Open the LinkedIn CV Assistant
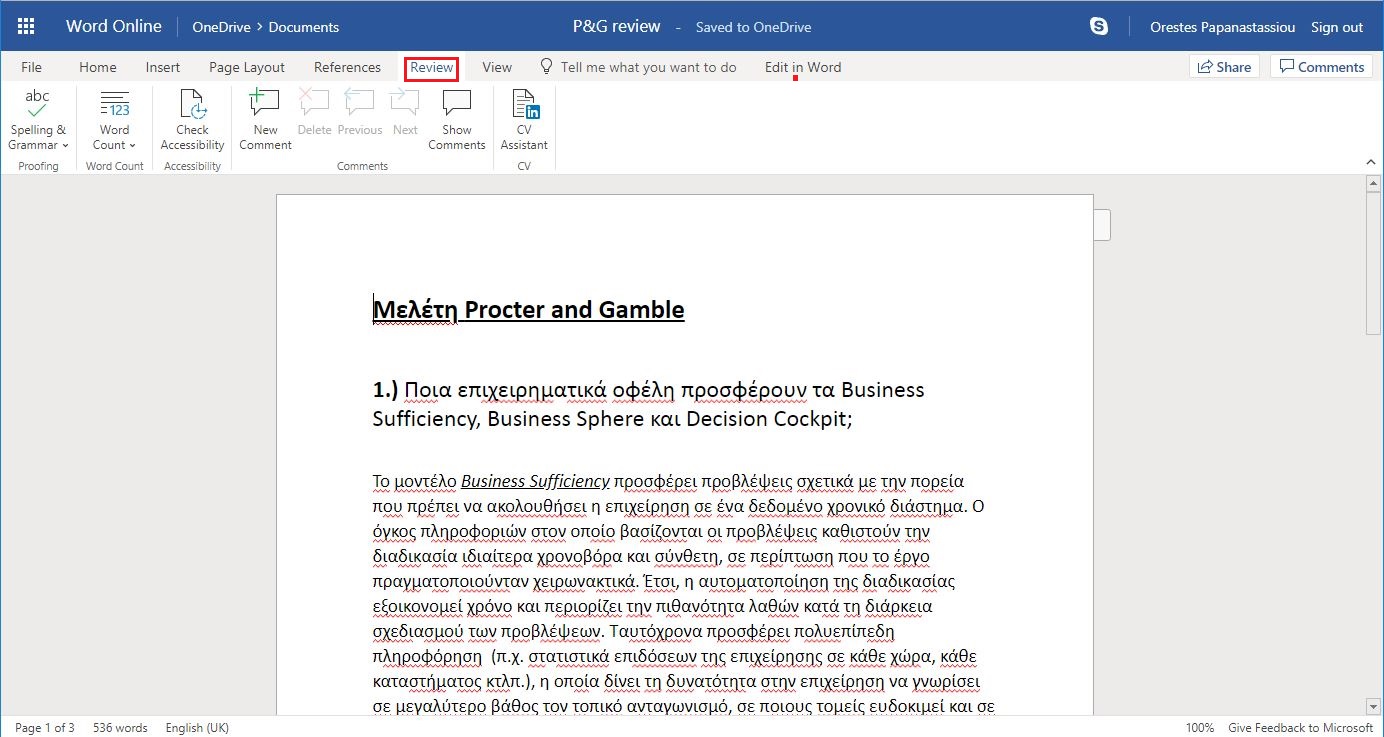The image size is (1384, 737). point(524,120)
